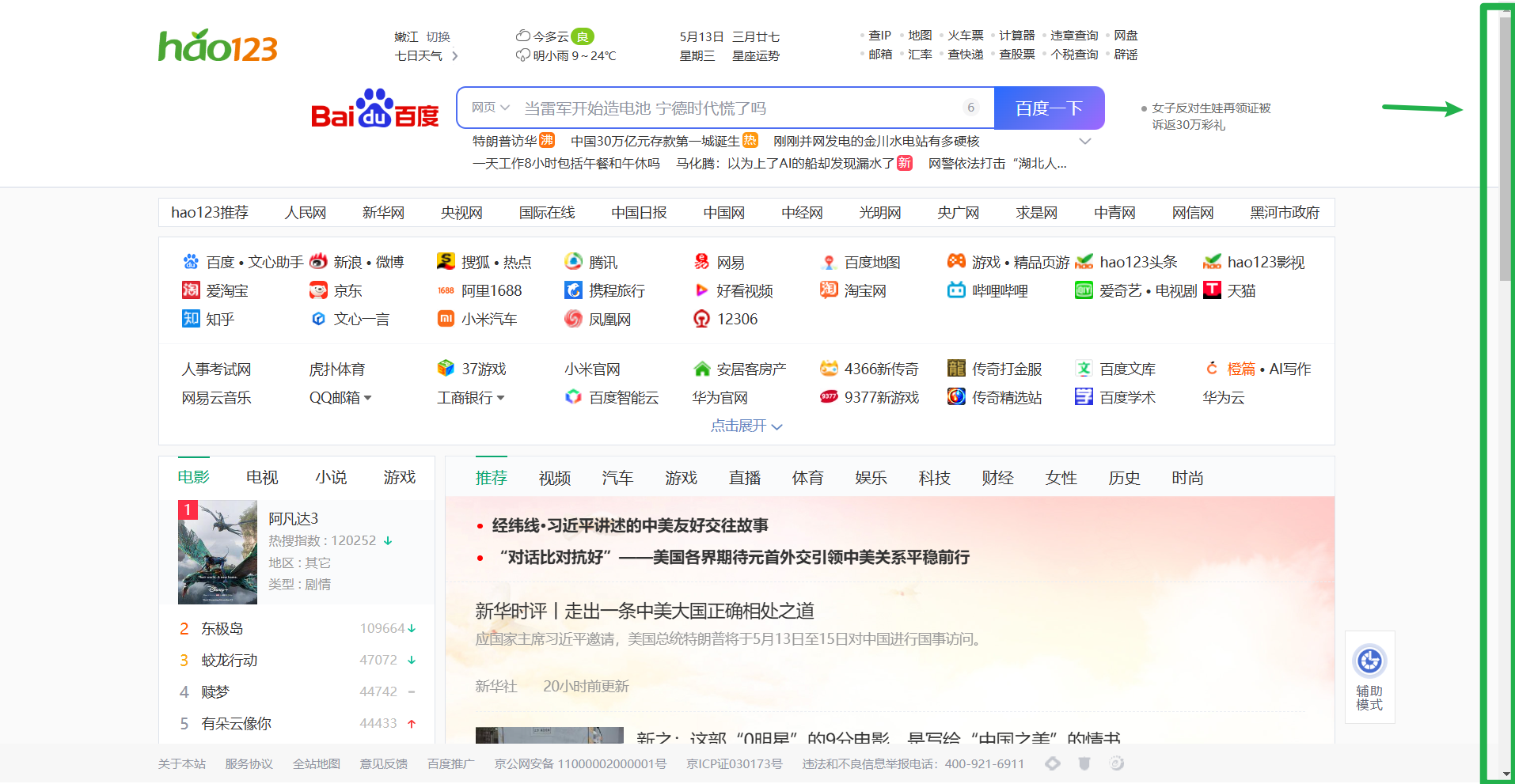Open 百度 link's paw icon
The width and height of the screenshot is (1515, 784).
point(191,262)
